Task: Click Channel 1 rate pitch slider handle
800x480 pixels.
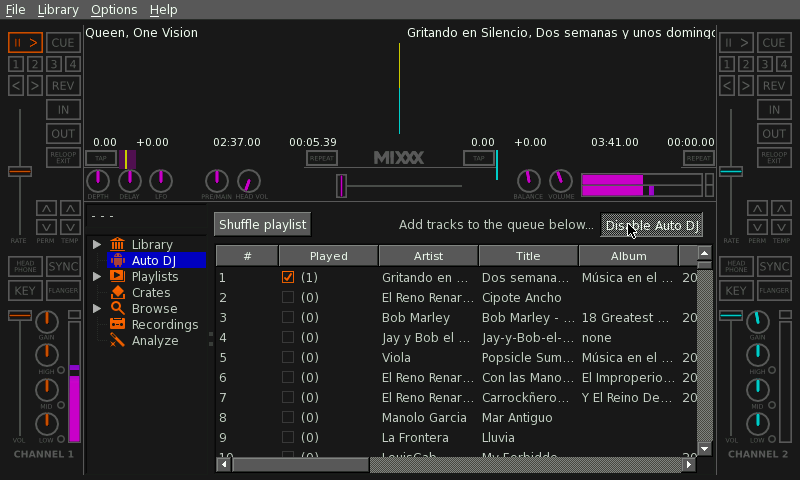Action: tap(20, 171)
